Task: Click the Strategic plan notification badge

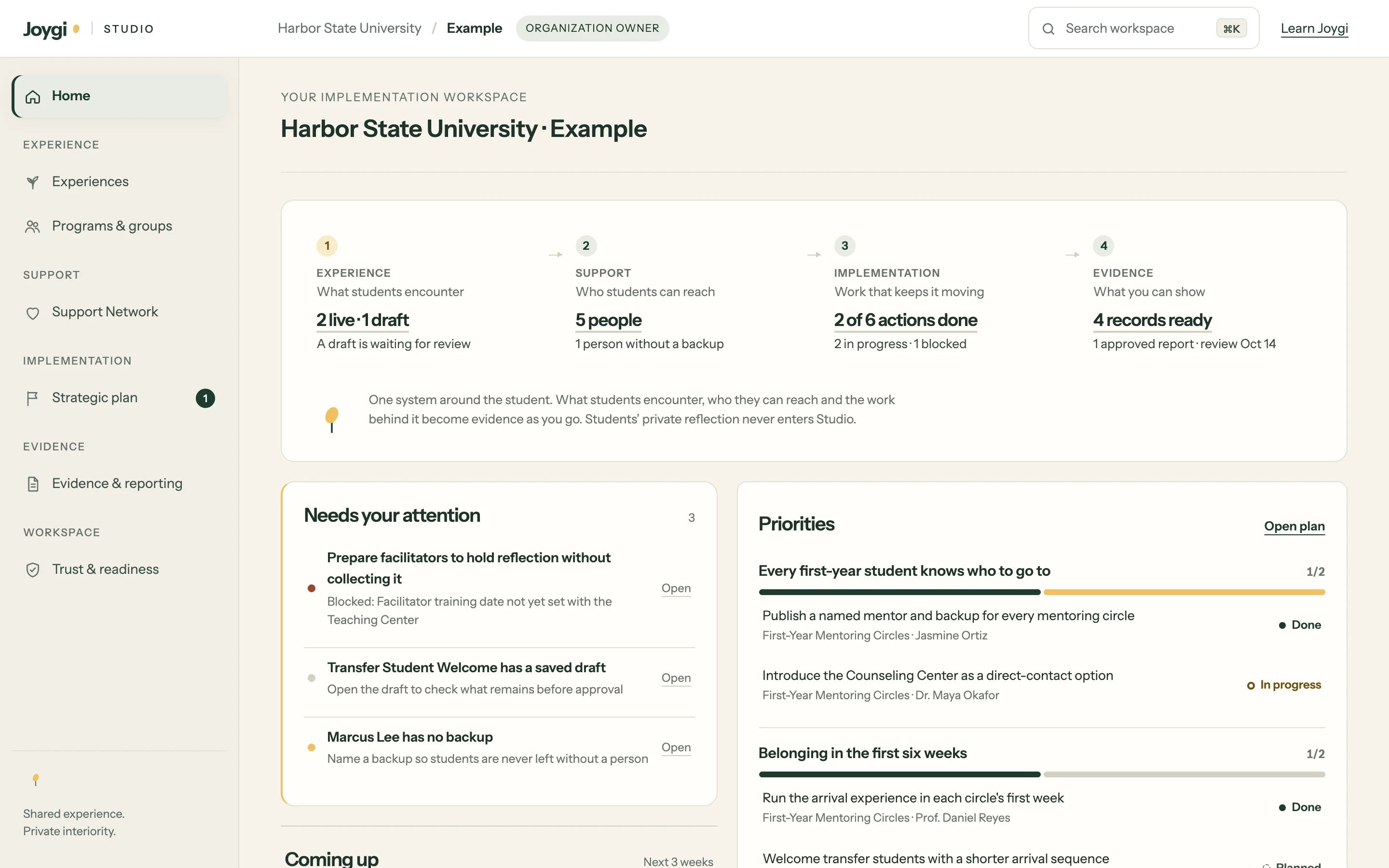Action: (205, 398)
